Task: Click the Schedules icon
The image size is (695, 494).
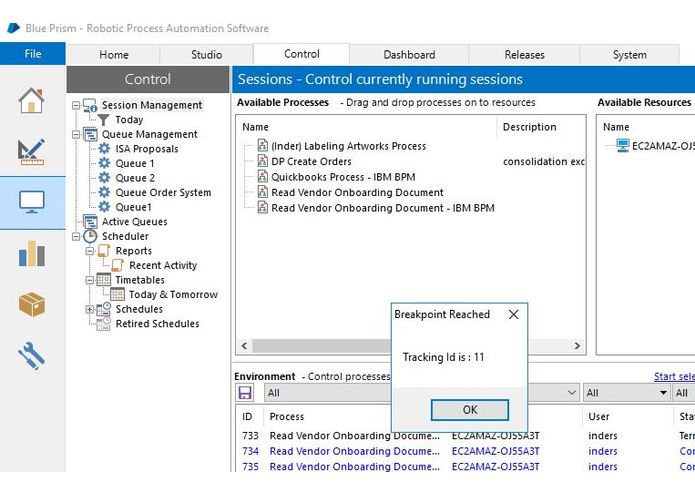Action: click(104, 309)
